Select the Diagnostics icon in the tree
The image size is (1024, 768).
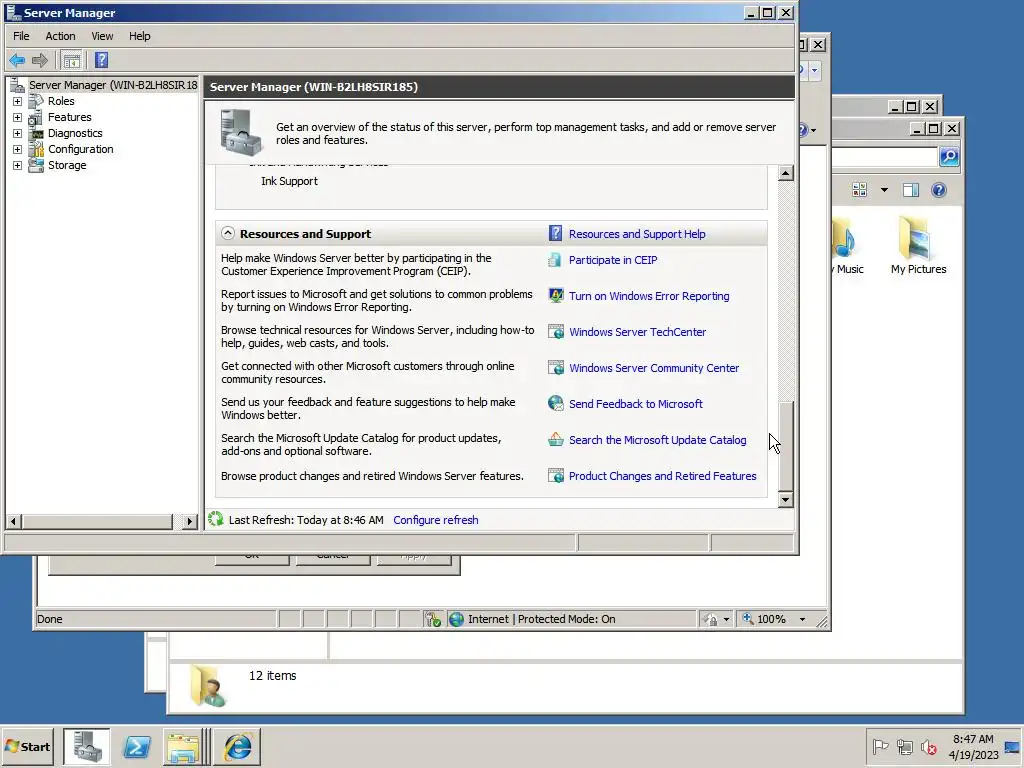coord(36,133)
